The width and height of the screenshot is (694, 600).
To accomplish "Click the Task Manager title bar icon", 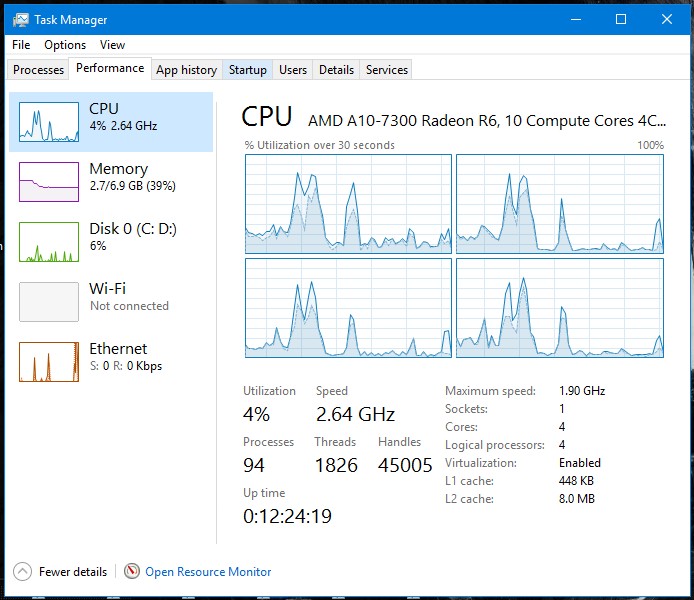I will [20, 19].
